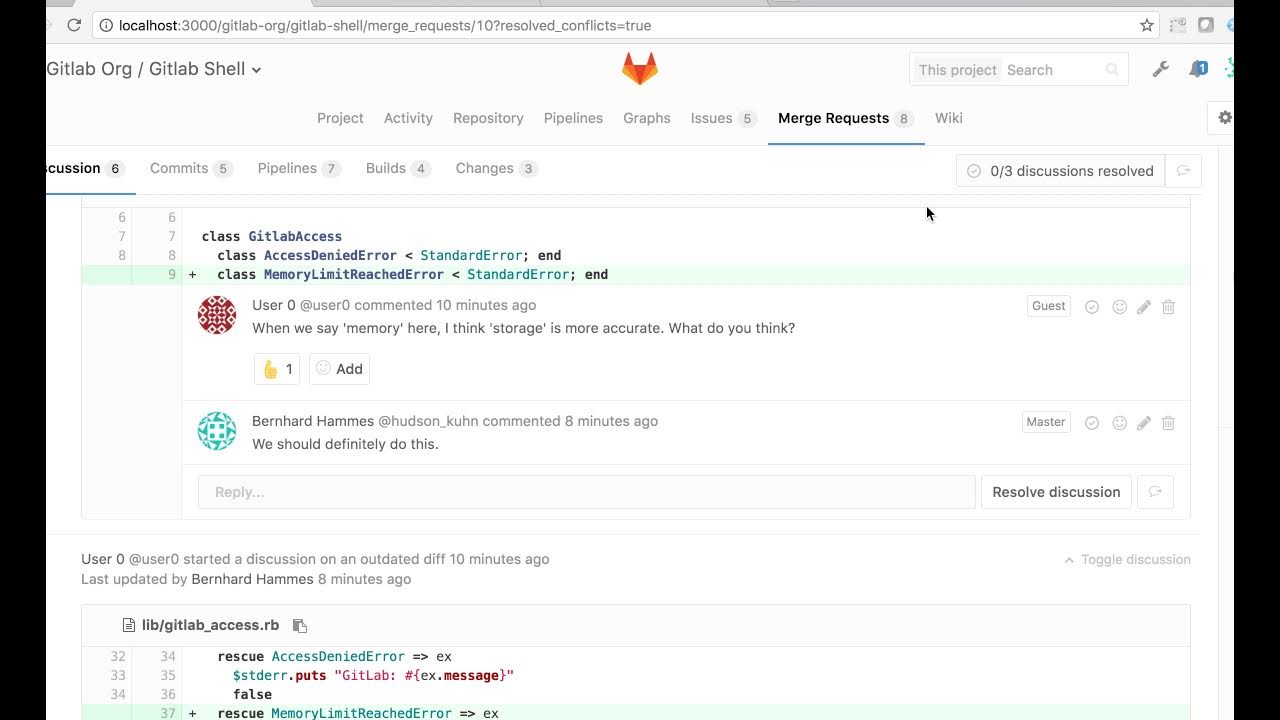Screen dimensions: 1280x720
Task: Open the notifications bell with todo count
Action: pyautogui.click(x=1197, y=69)
